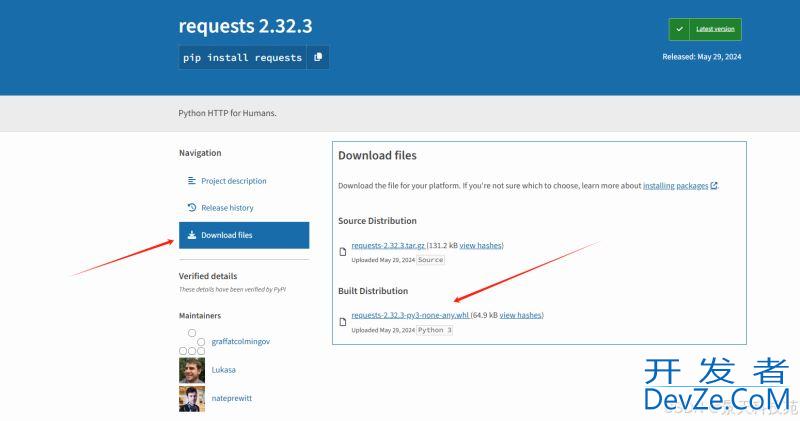Click the Built Distribution heading
800x421 pixels.
pos(373,291)
